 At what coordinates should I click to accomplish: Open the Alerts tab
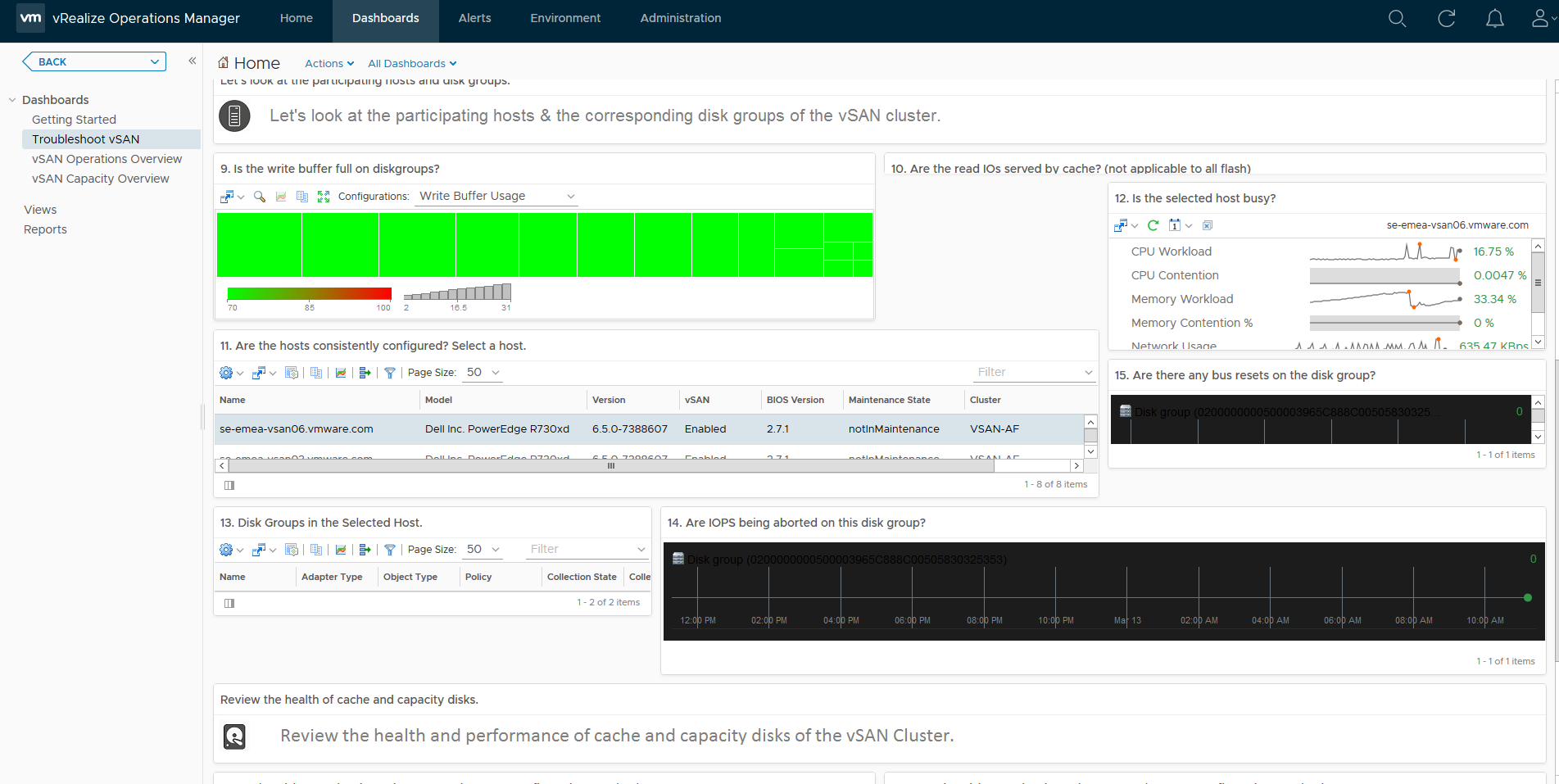point(474,18)
